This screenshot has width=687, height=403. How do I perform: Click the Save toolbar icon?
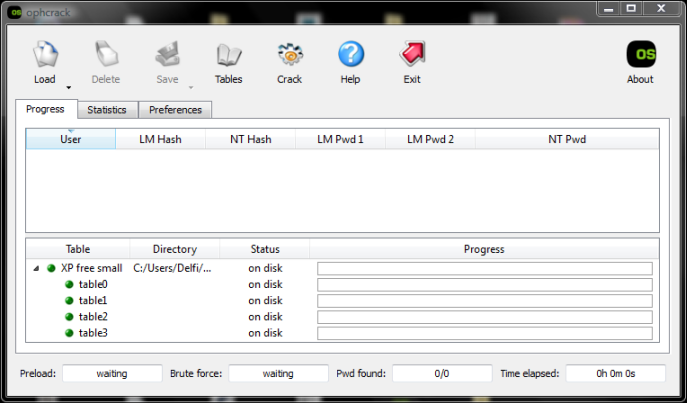click(x=167, y=54)
